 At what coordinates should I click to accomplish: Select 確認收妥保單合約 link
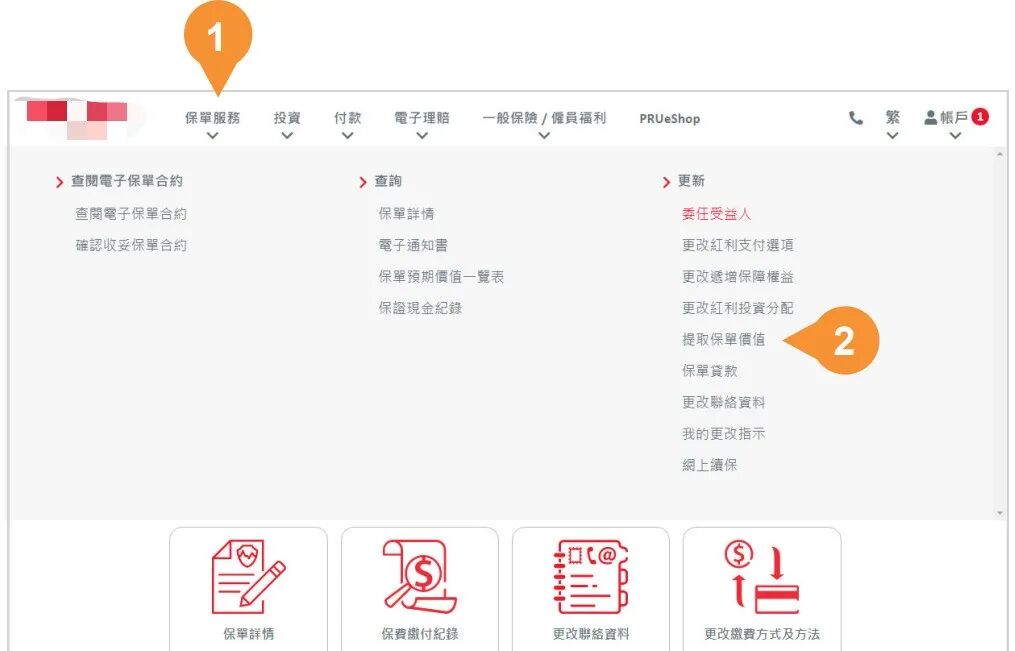tap(131, 245)
